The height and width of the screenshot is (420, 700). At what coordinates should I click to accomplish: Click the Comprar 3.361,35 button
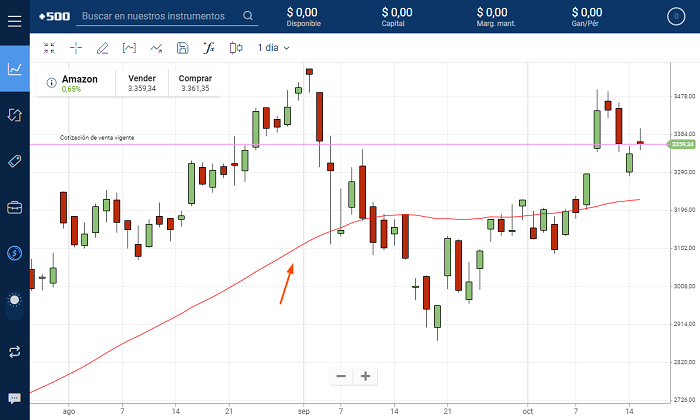[x=195, y=83]
